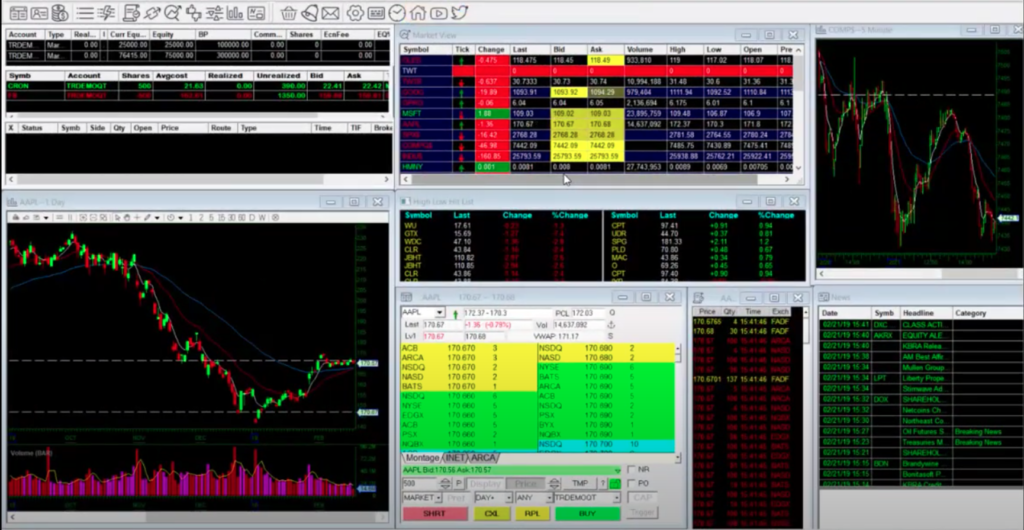Click the red SHRT button
The height and width of the screenshot is (530, 1024).
point(435,514)
